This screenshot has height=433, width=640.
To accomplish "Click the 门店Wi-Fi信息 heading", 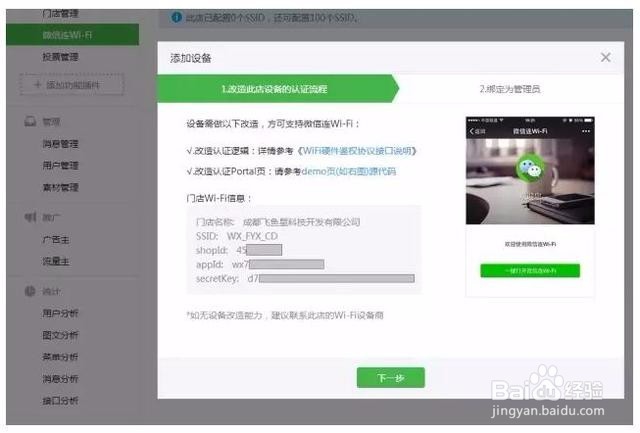I will 219,198.
